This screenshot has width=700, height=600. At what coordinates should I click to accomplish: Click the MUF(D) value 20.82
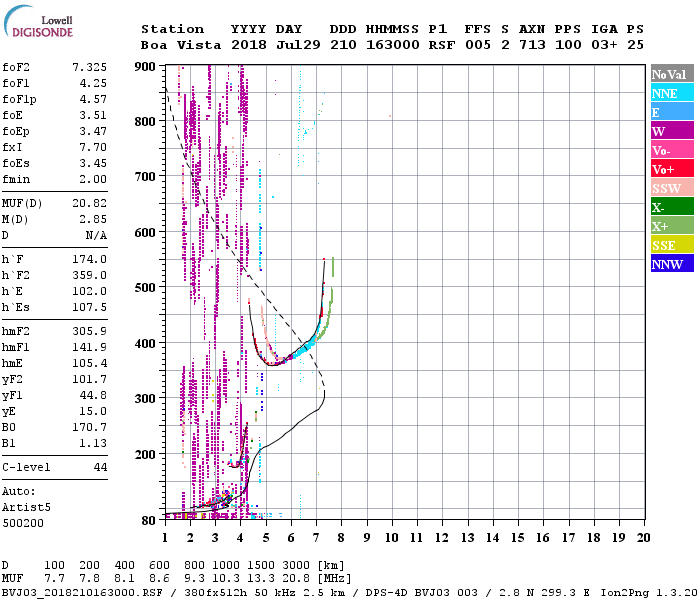click(90, 203)
